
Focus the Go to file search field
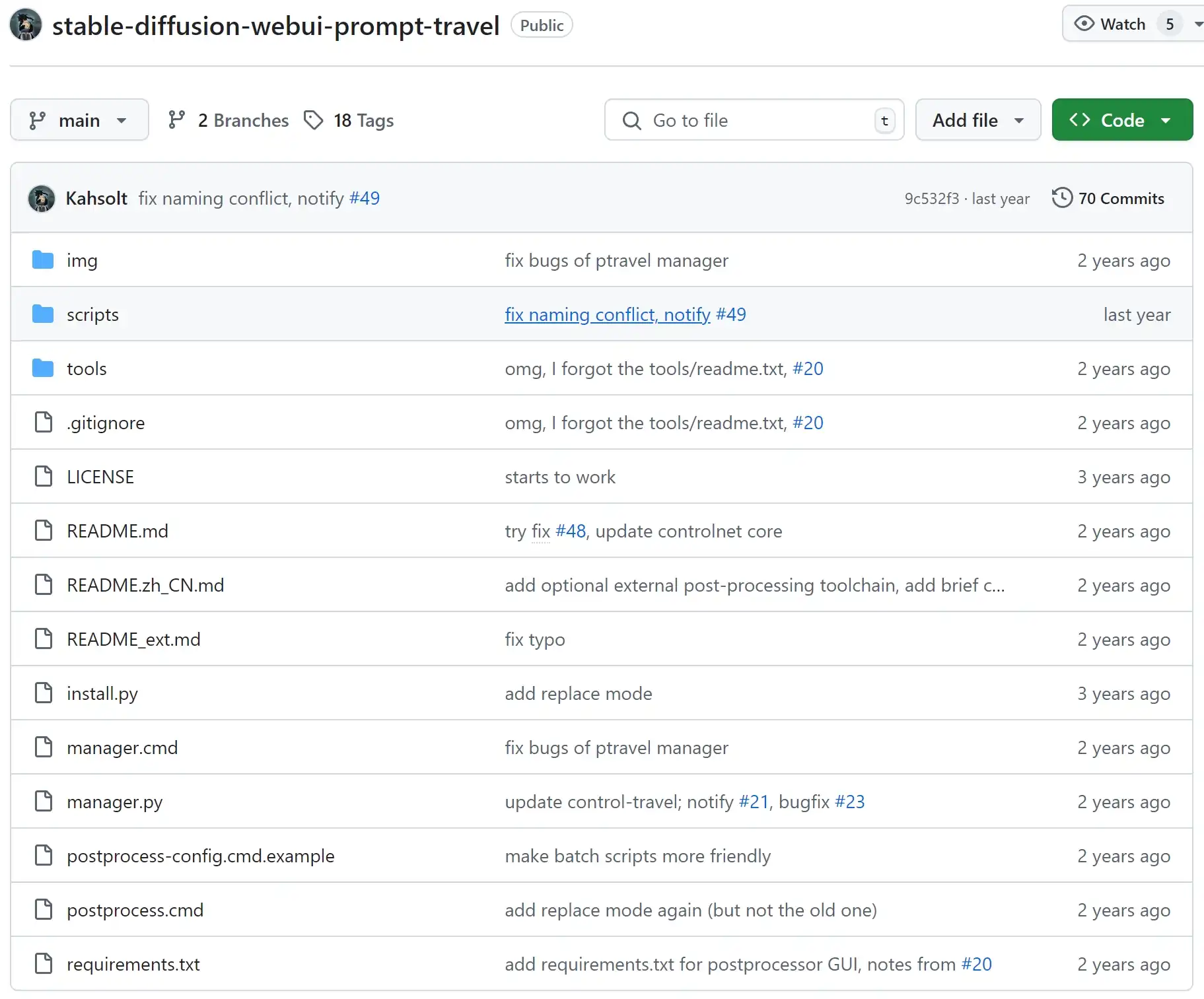click(754, 120)
